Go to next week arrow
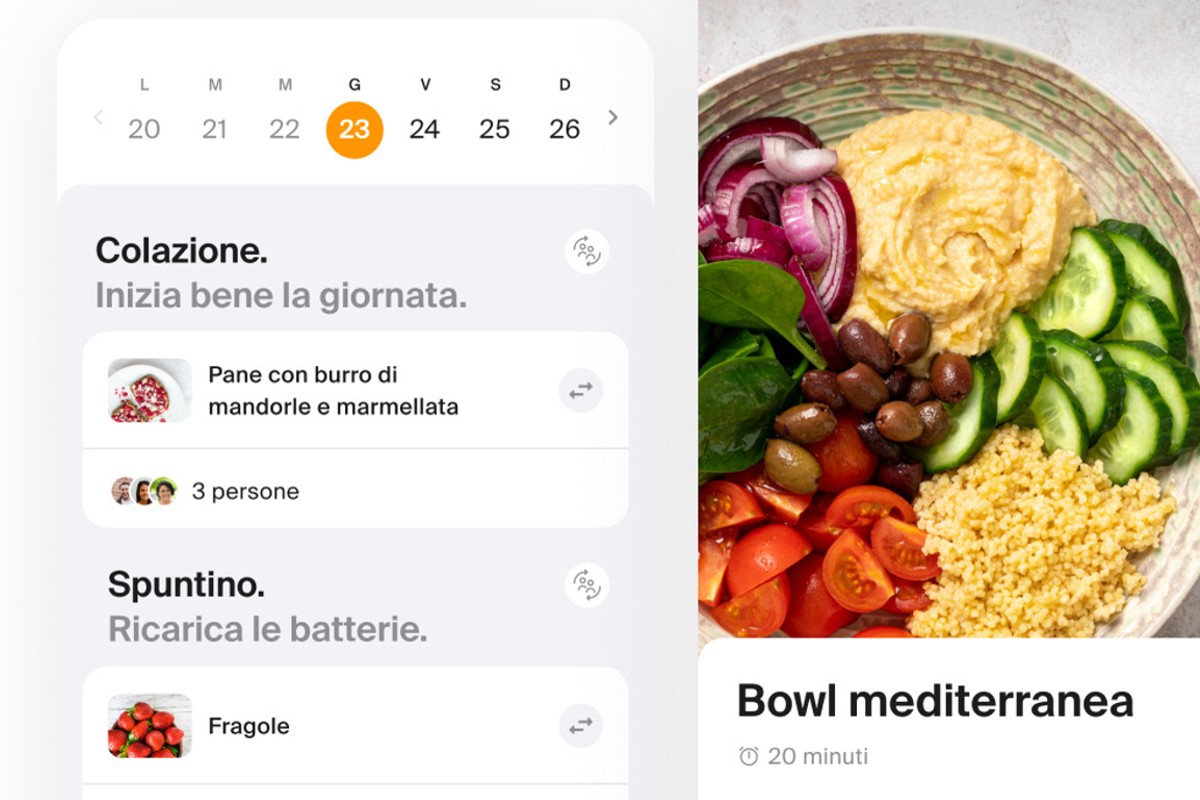Viewport: 1200px width, 800px height. pos(613,118)
